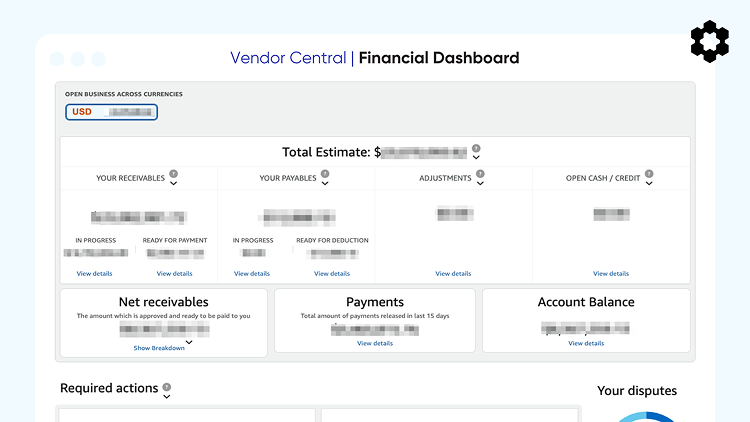Click the Net receivables heading
Viewport: 750px width, 422px height.
164,302
